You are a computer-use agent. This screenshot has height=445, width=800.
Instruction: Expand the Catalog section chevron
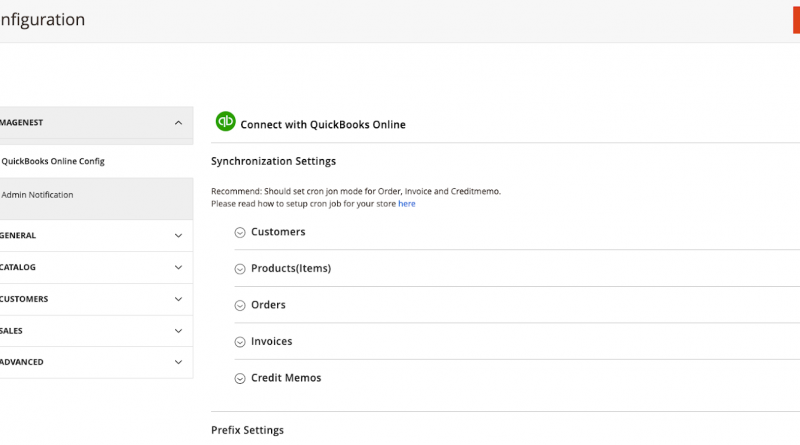pyautogui.click(x=178, y=268)
